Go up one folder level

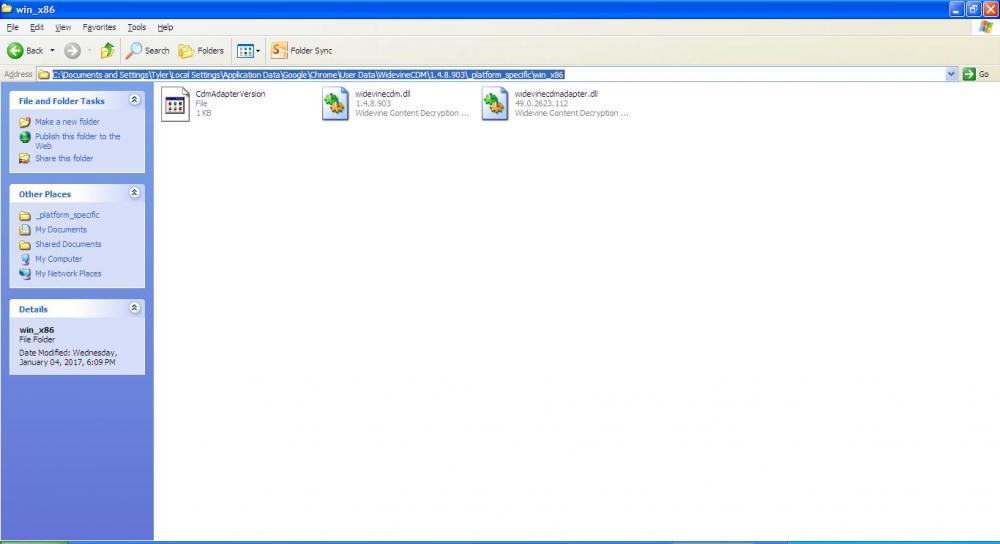[108, 50]
